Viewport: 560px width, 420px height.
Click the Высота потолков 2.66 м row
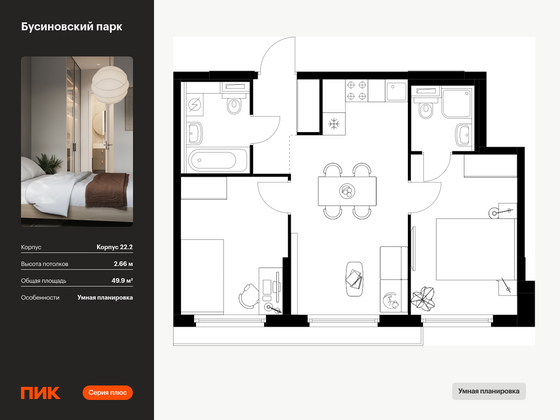pos(77,264)
